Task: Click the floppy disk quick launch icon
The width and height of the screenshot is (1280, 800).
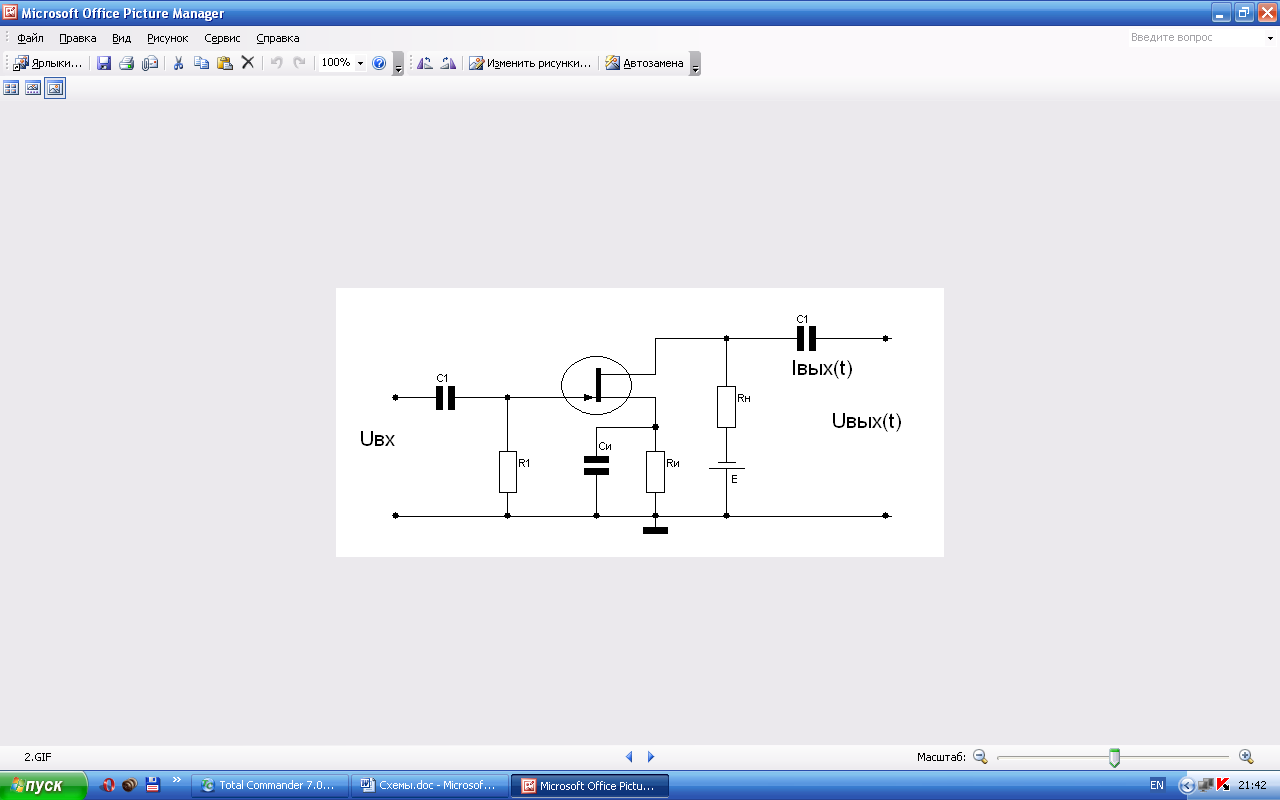Action: click(x=153, y=785)
